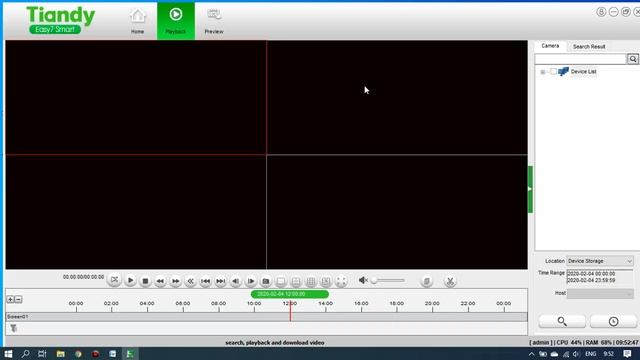Collapse the right panel with green handle
640x360 pixels.
[530, 189]
